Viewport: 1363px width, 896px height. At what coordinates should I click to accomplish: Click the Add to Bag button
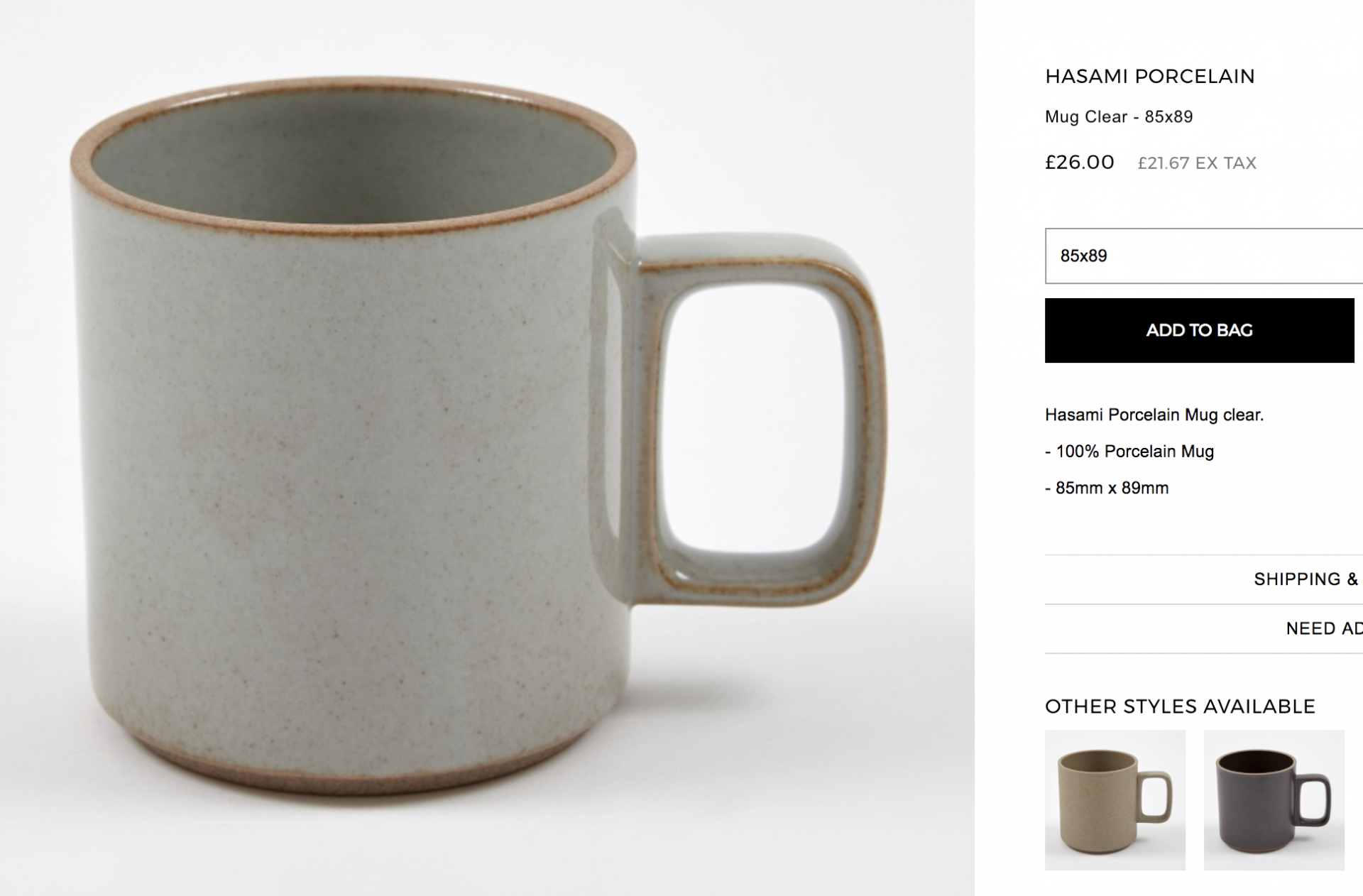point(1199,330)
